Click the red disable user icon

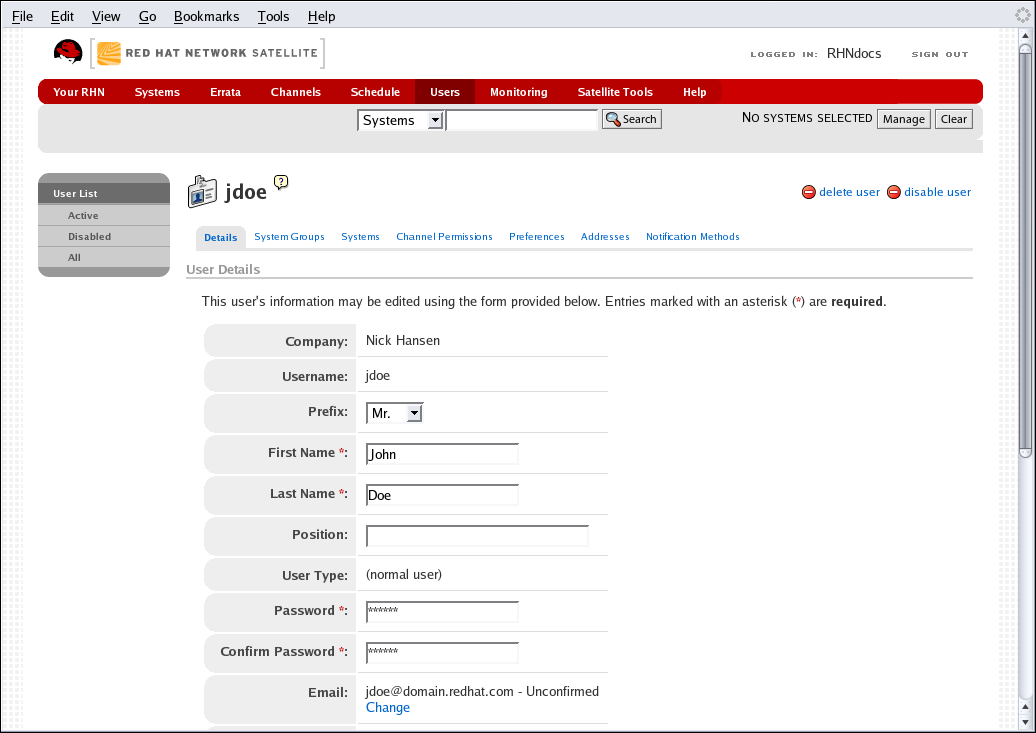[893, 192]
